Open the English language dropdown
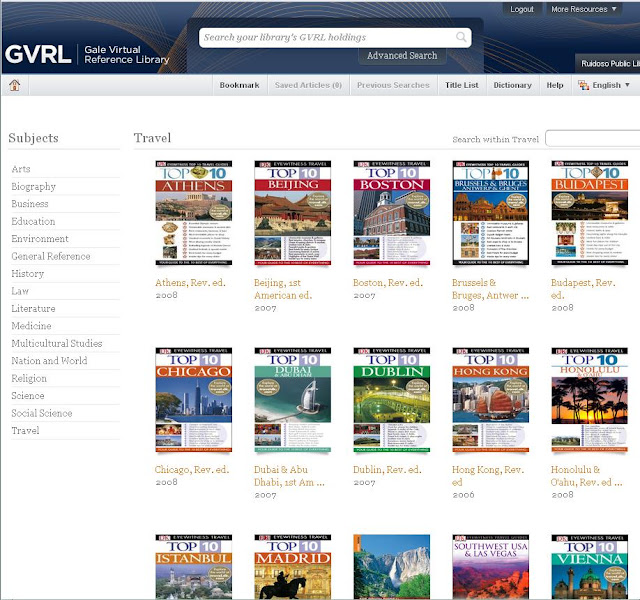640x600 pixels. pos(604,85)
